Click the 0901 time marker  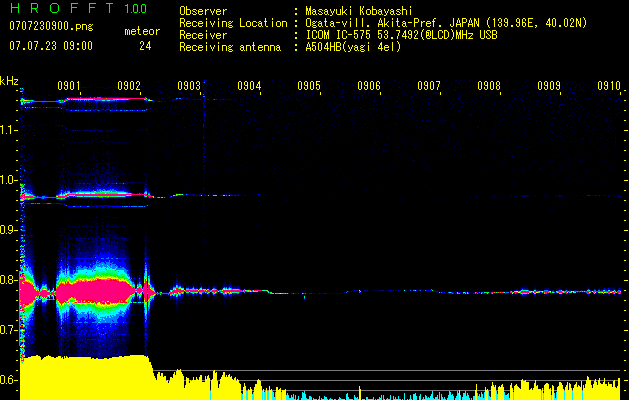click(69, 85)
